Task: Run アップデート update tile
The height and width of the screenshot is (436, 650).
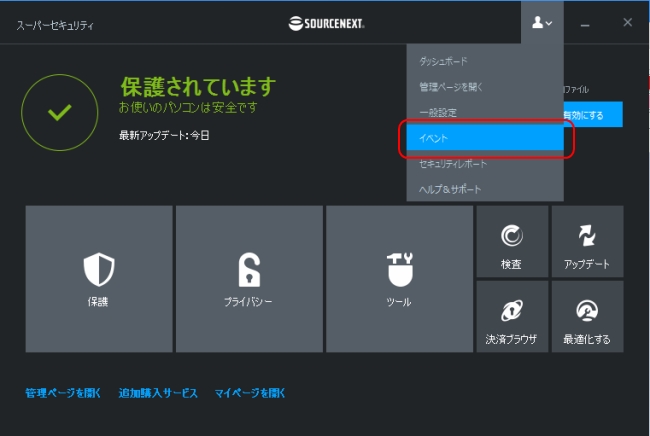Action: point(587,242)
